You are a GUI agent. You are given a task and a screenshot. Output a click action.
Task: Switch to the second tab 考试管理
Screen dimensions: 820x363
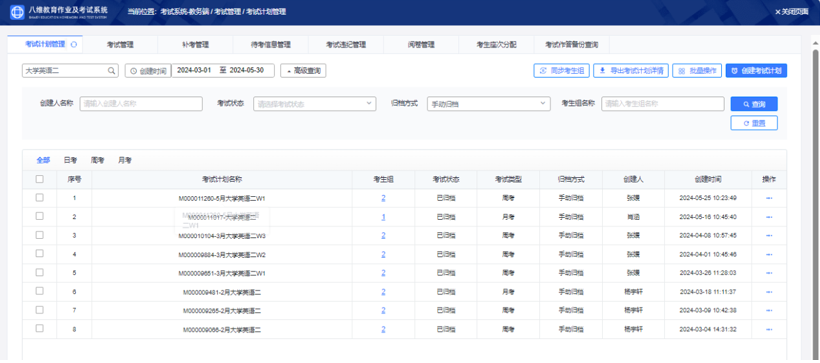120,45
